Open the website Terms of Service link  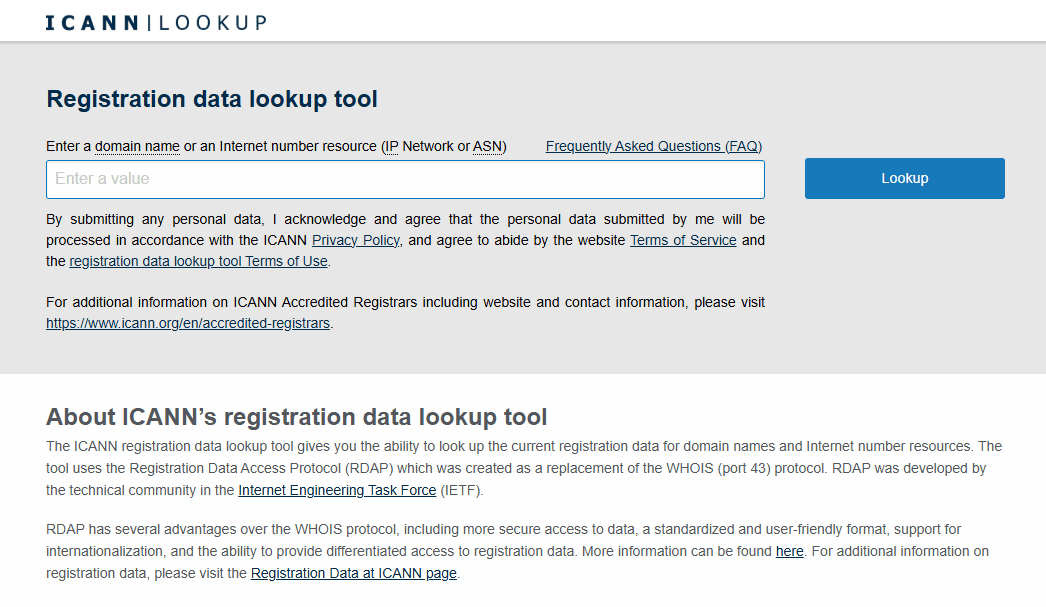[x=683, y=240]
